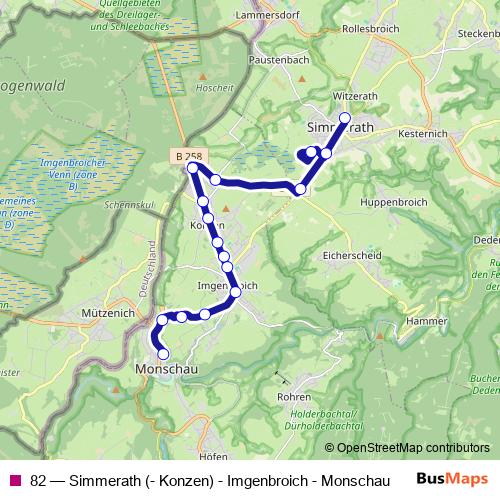Click the northernmost stop marker near Witzerath
This screenshot has height=500, width=500.
click(x=345, y=118)
